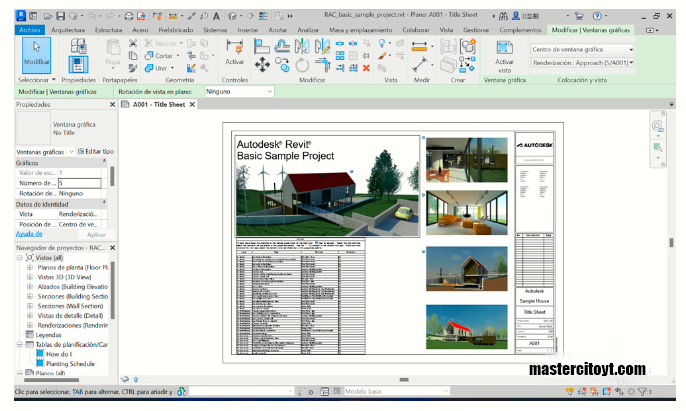Expand the Vistas 3D tree node
Viewport: 686px width, 411px height.
(30, 277)
